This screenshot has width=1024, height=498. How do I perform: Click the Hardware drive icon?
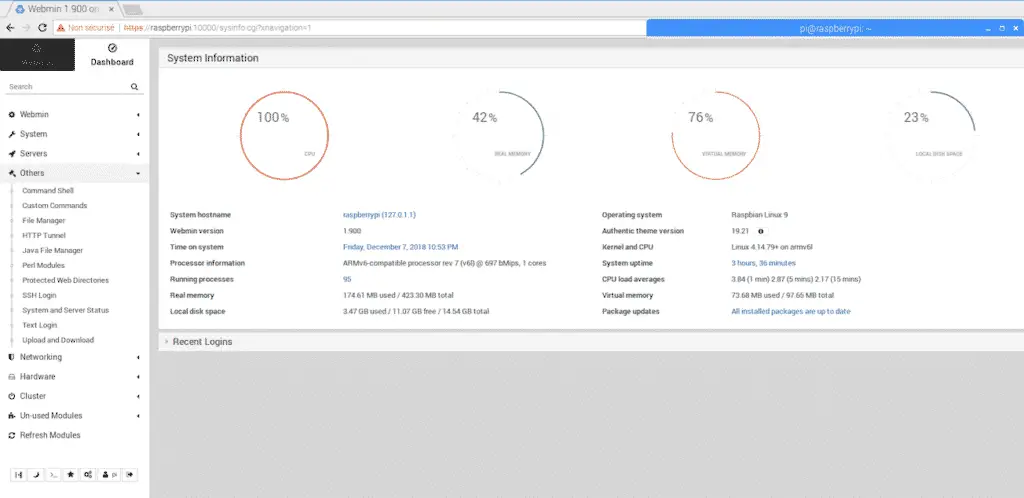click(x=12, y=377)
